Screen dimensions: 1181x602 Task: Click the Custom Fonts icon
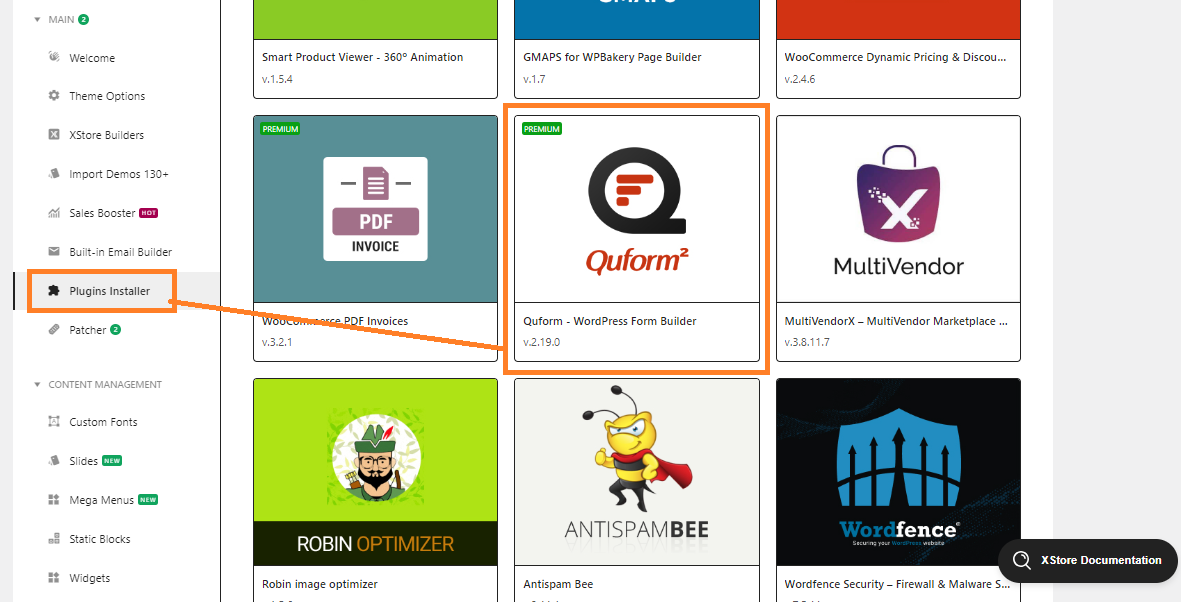click(53, 422)
